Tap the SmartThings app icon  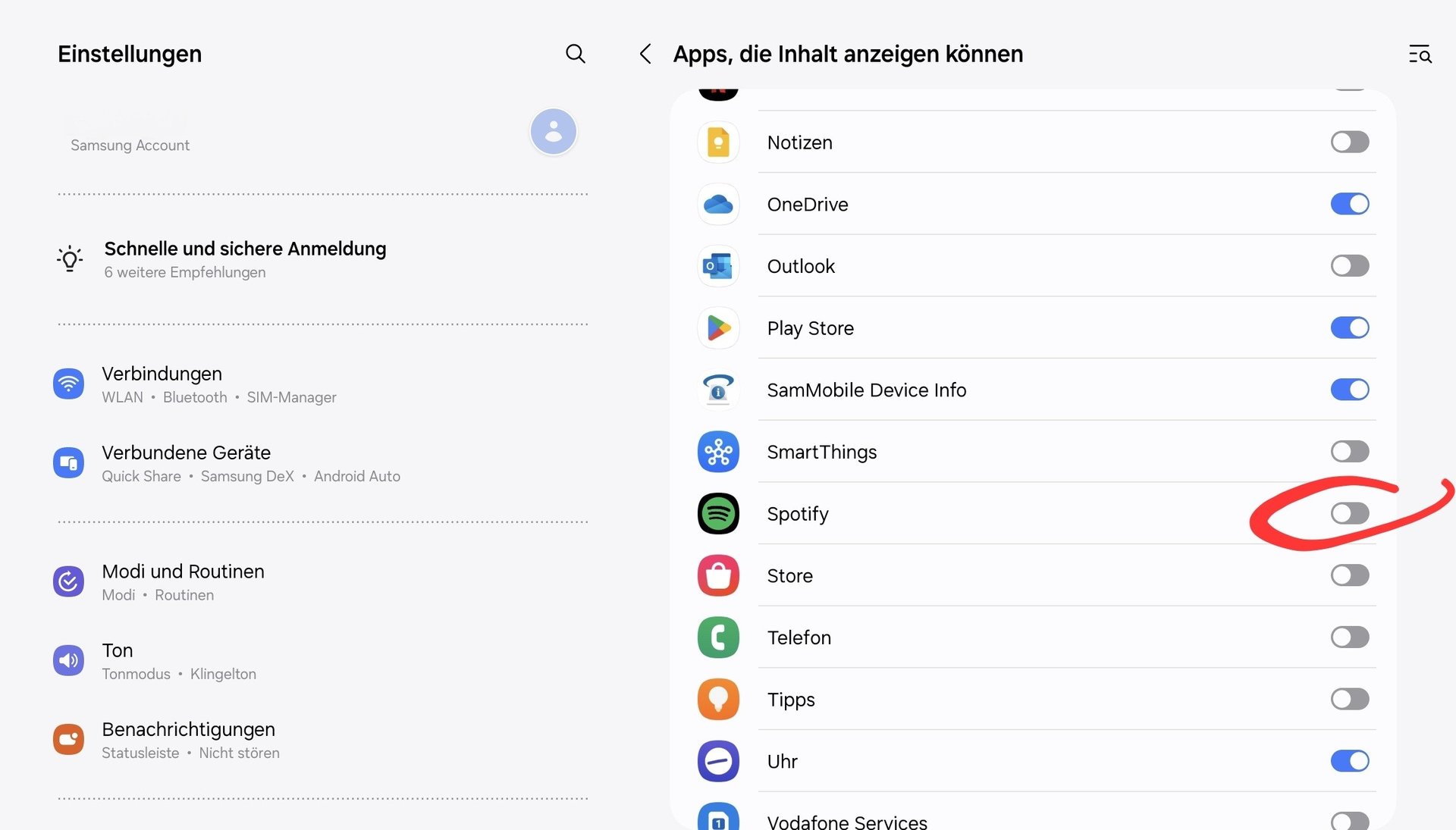point(717,452)
